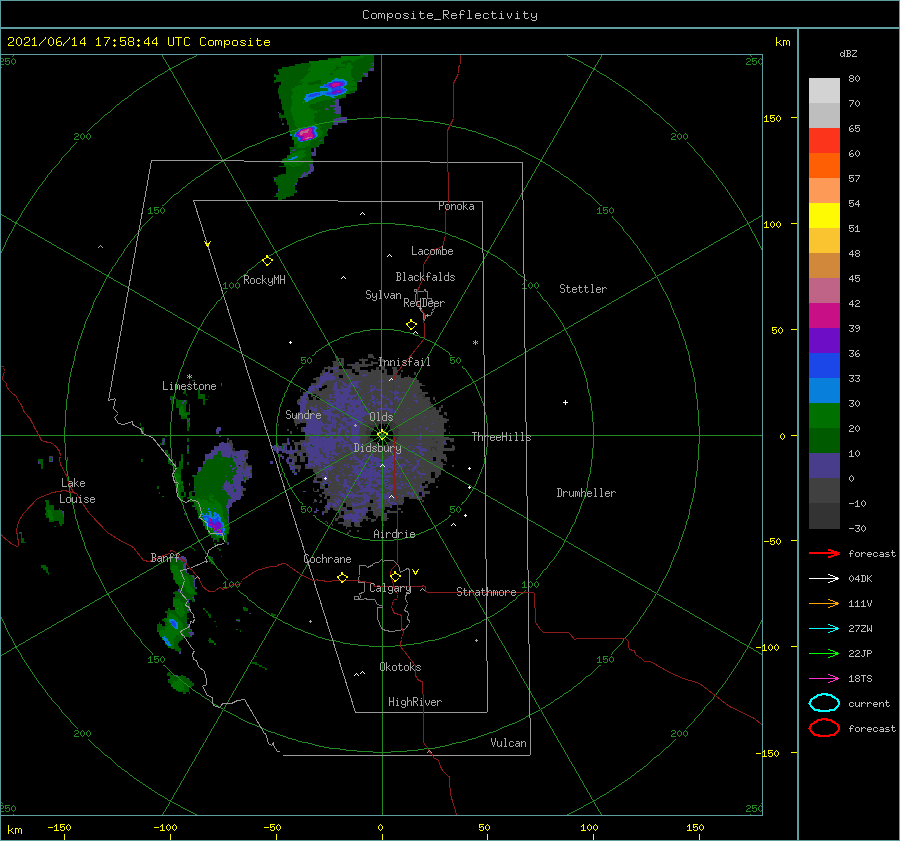Click the Vulcan label
This screenshot has height=841, width=900.
pos(509,743)
